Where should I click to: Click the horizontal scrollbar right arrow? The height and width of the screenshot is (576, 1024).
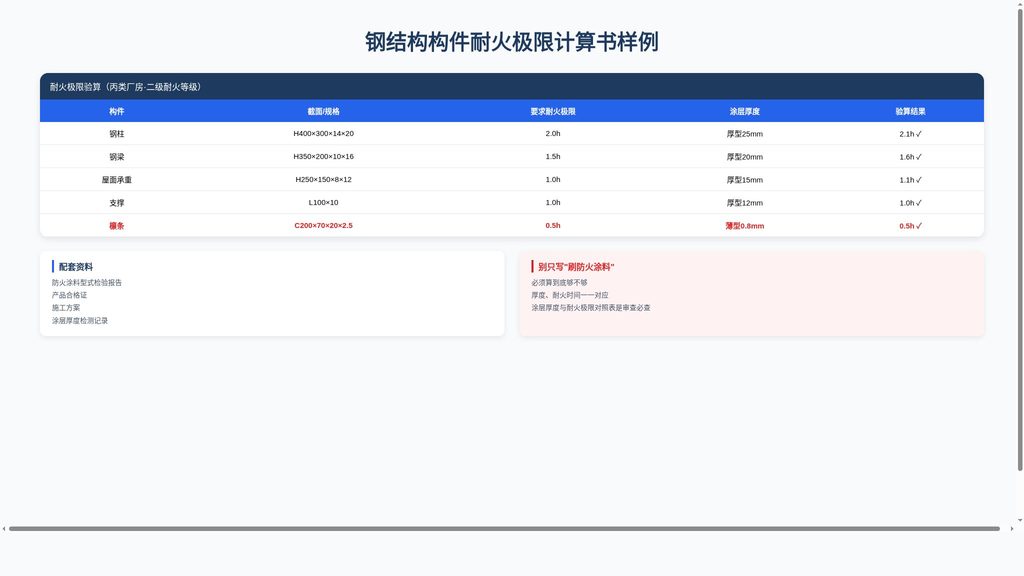(1012, 528)
